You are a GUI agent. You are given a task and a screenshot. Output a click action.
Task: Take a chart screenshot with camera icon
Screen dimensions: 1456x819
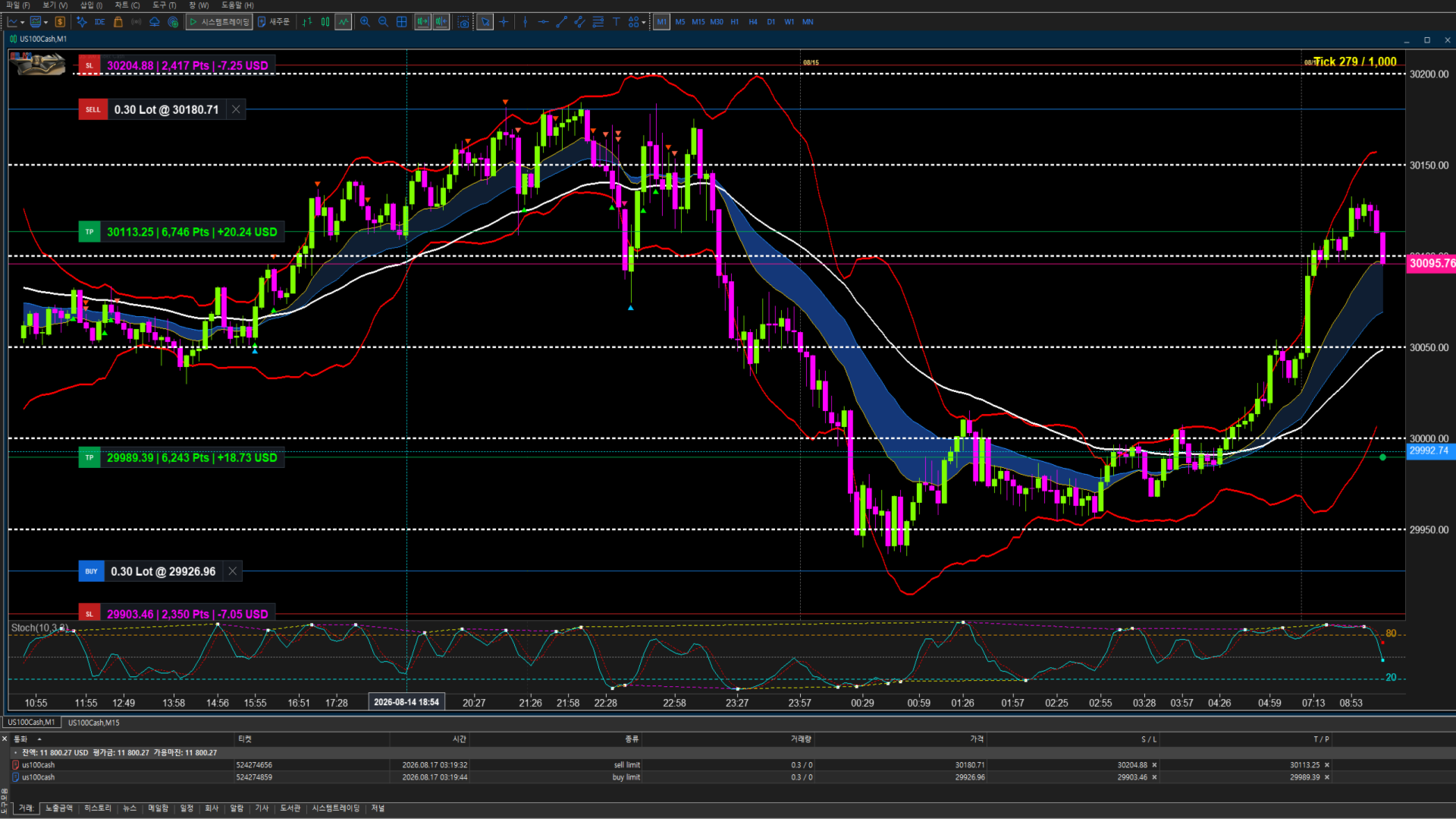click(463, 22)
